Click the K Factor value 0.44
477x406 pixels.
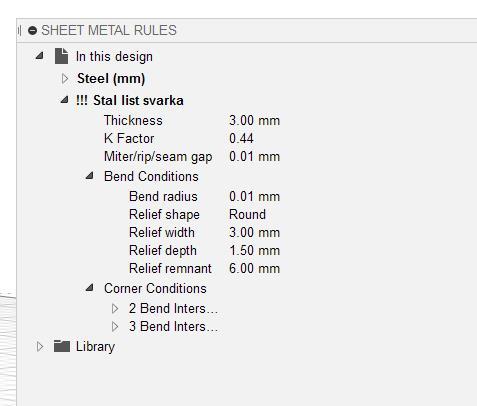[x=241, y=139]
